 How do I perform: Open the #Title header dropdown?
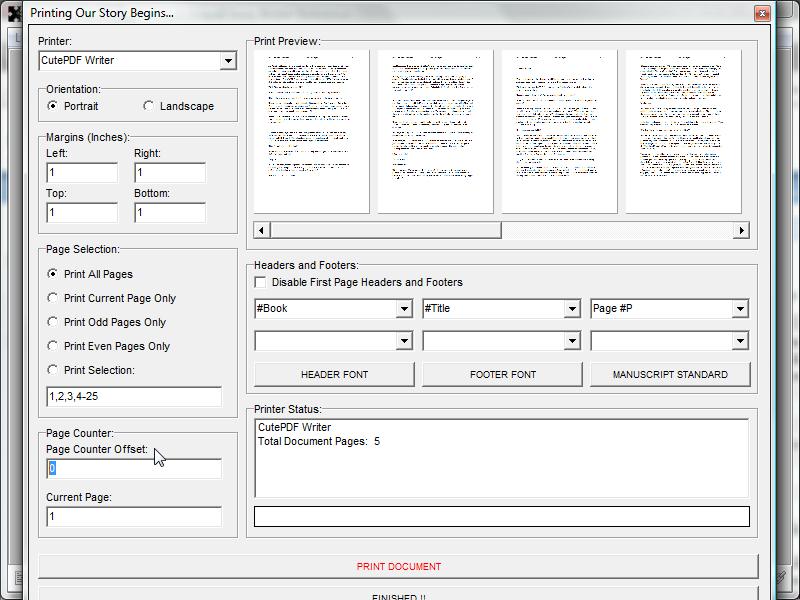(x=572, y=309)
